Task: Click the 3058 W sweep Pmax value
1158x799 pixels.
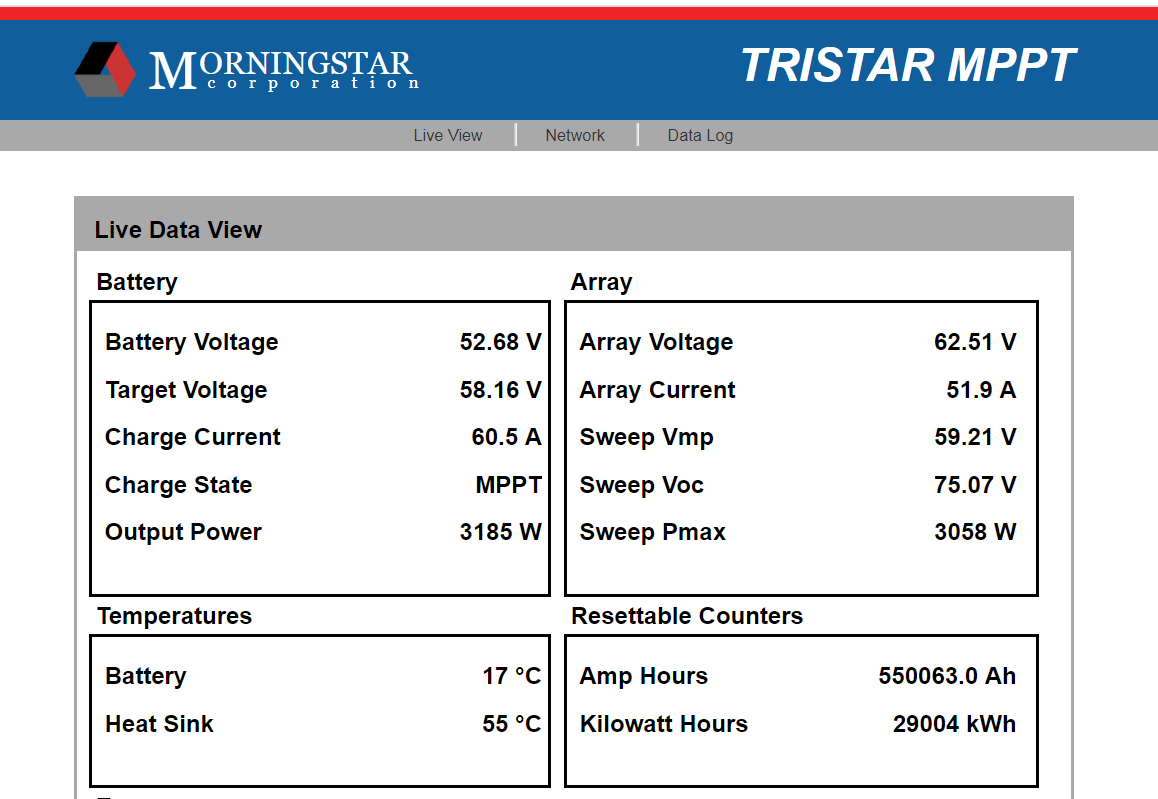Action: [975, 532]
